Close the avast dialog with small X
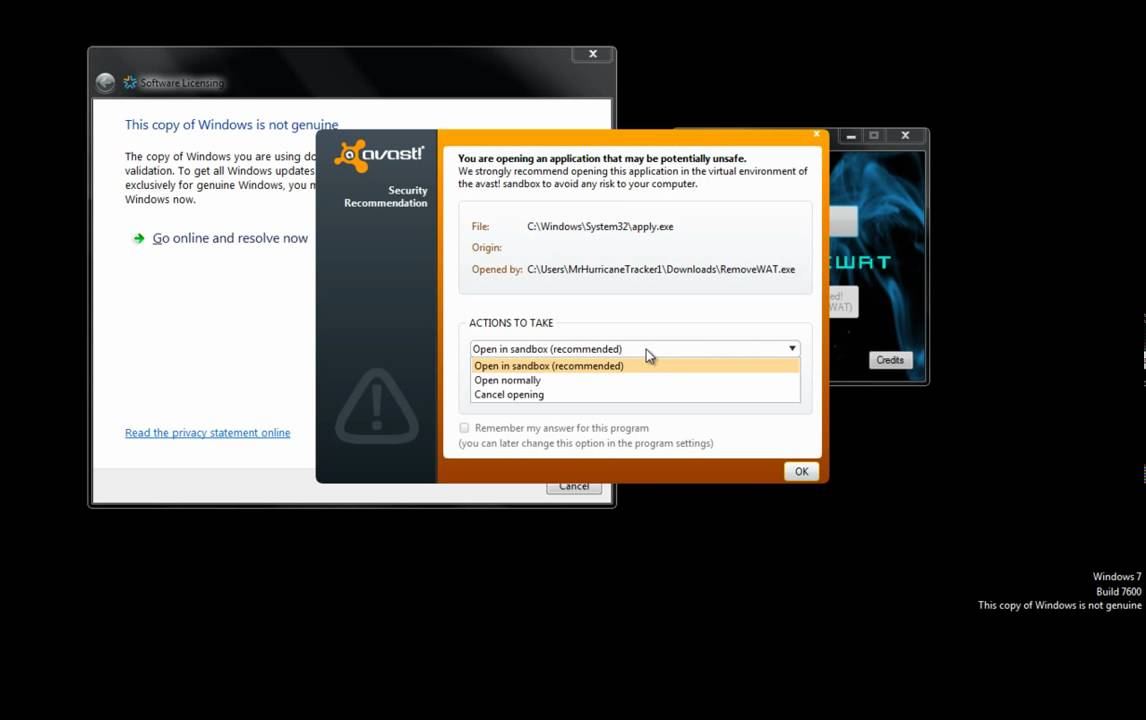1146x720 pixels. [816, 134]
